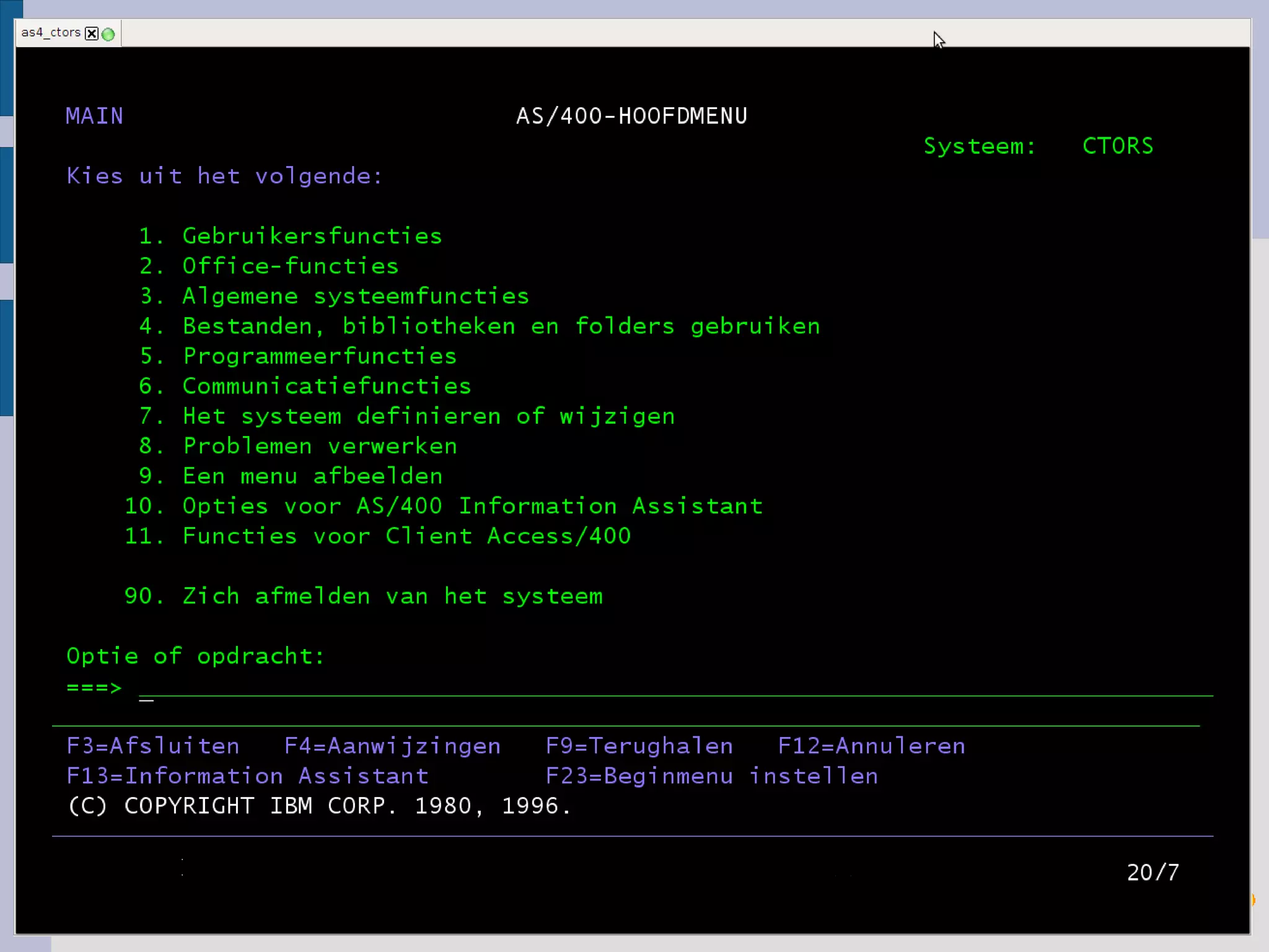Click F3=Afsluiten function key label

coord(153,746)
